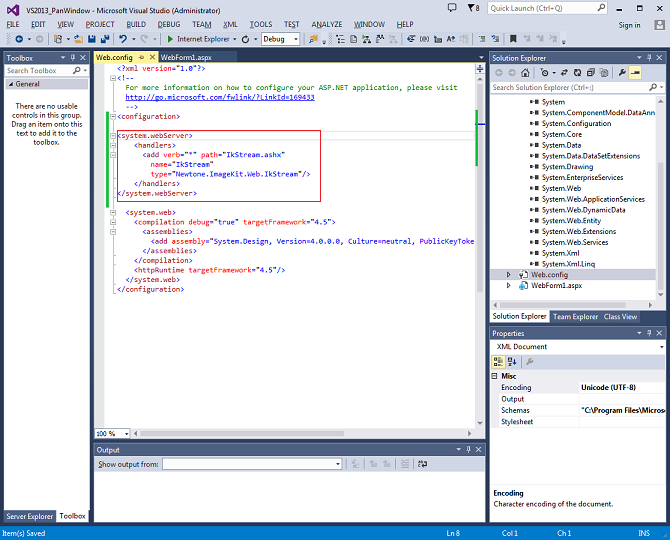Refresh the Solution Explorer tree
670x540 pixels.
577,73
